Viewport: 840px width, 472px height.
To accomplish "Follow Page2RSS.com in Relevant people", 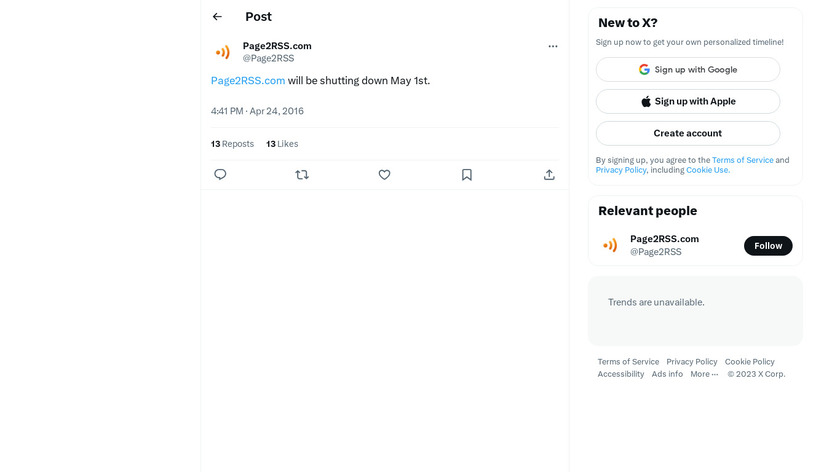I will coord(768,246).
